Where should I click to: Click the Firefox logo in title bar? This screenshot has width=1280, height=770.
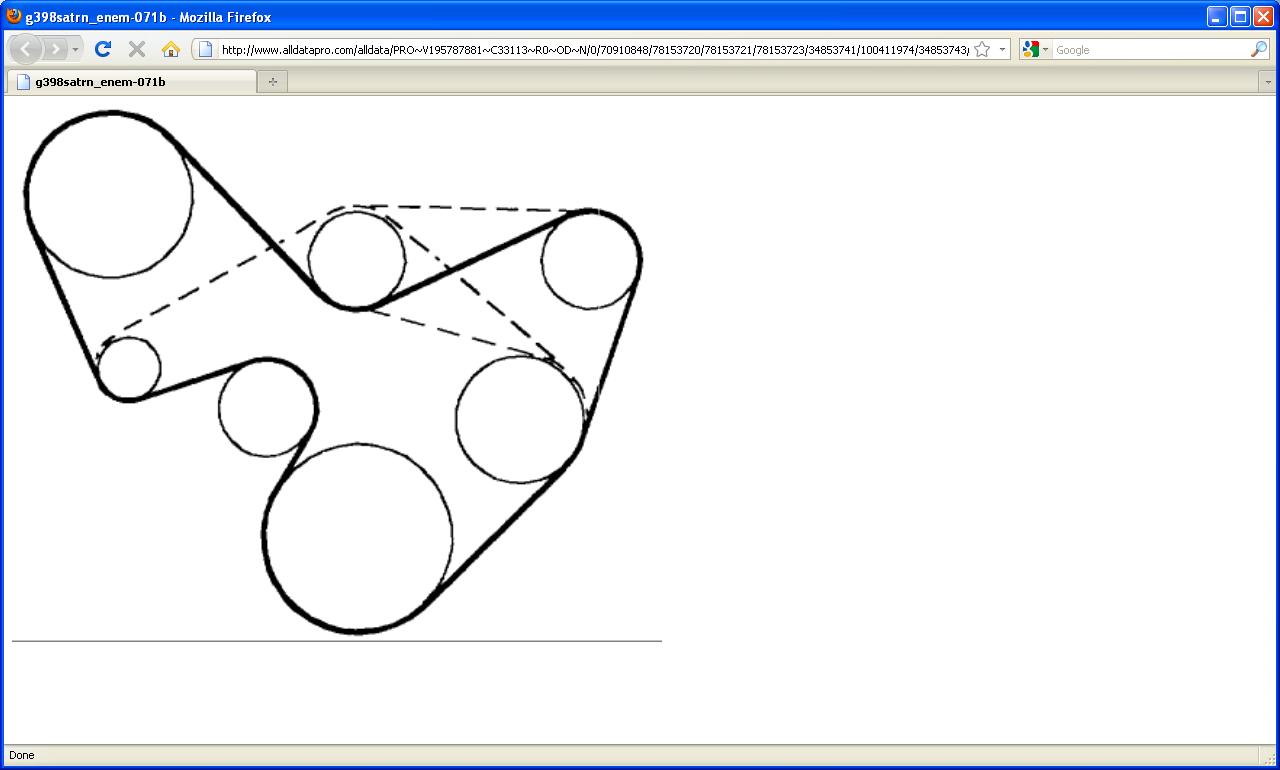click(x=14, y=16)
